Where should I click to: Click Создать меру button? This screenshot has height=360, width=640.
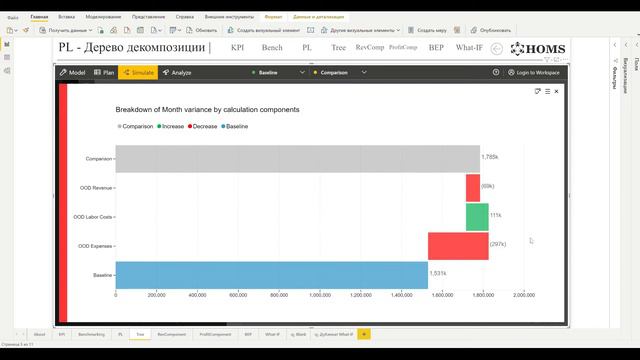tap(427, 30)
